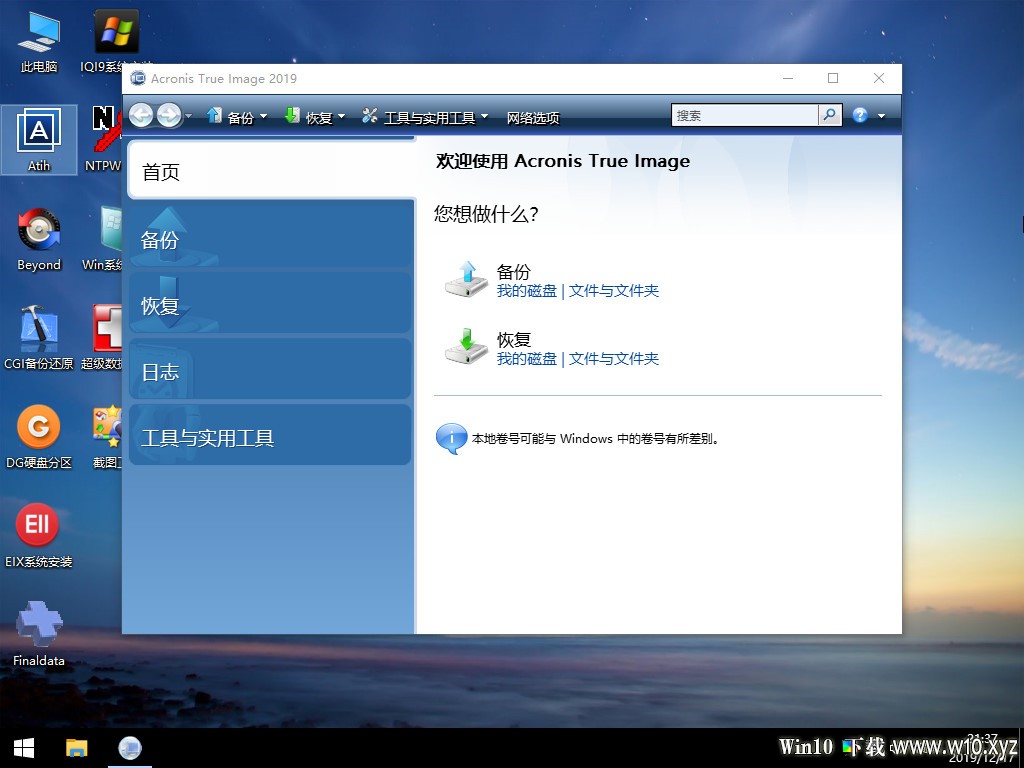Select the DG硬盘分区 desktop icon
Image resolution: width=1024 pixels, height=768 pixels.
(x=39, y=438)
